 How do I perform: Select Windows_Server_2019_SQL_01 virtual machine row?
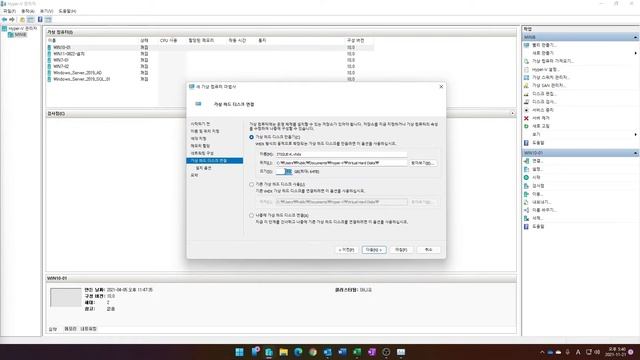coord(210,79)
